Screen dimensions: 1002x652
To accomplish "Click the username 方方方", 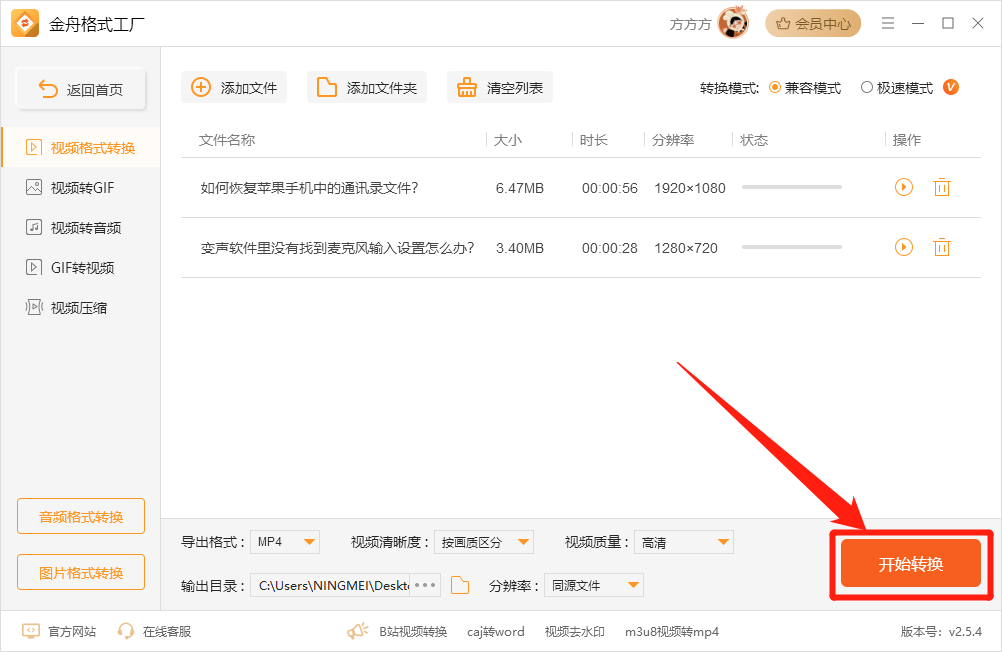I will tap(690, 24).
